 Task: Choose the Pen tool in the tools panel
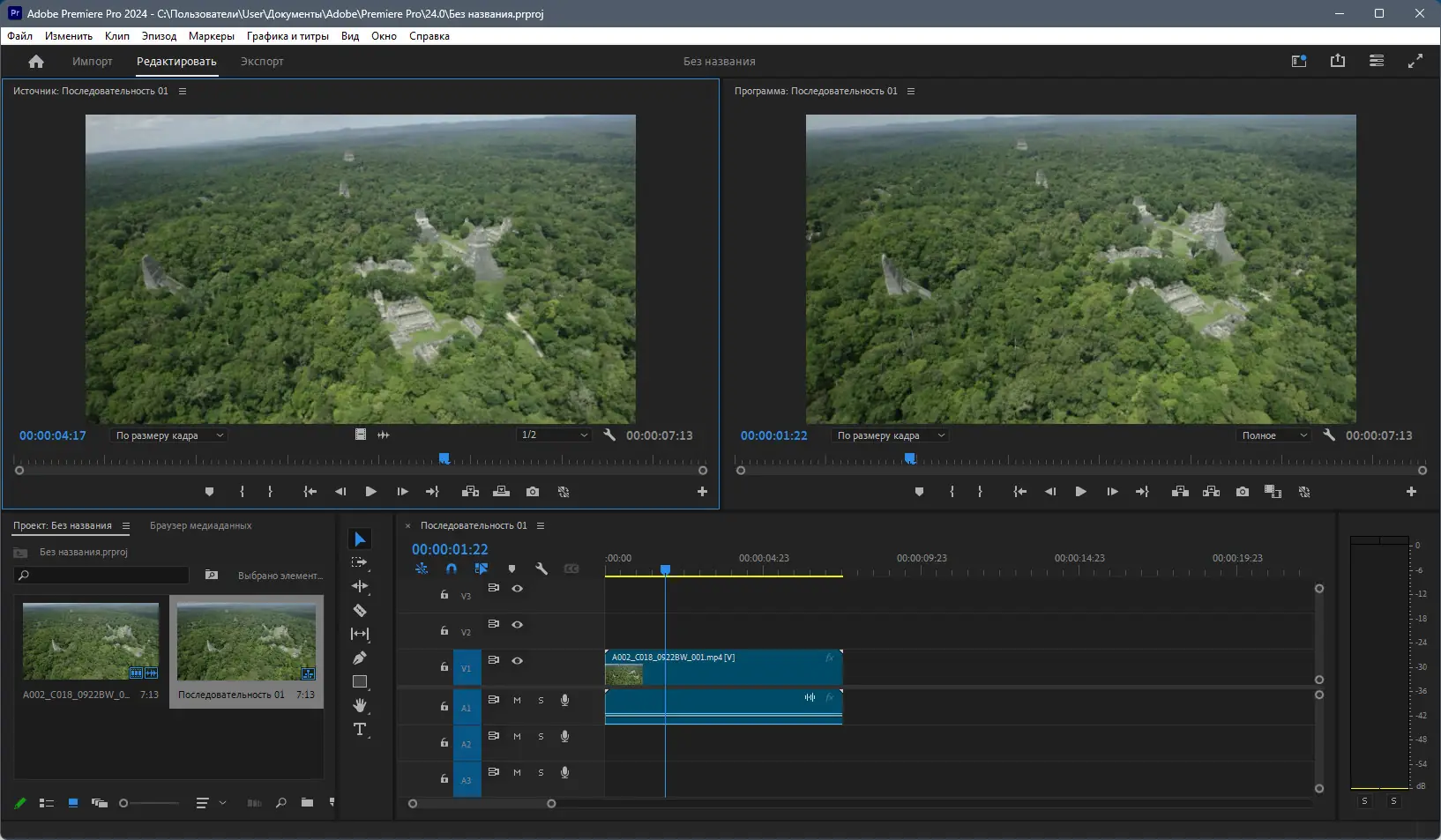pos(361,658)
